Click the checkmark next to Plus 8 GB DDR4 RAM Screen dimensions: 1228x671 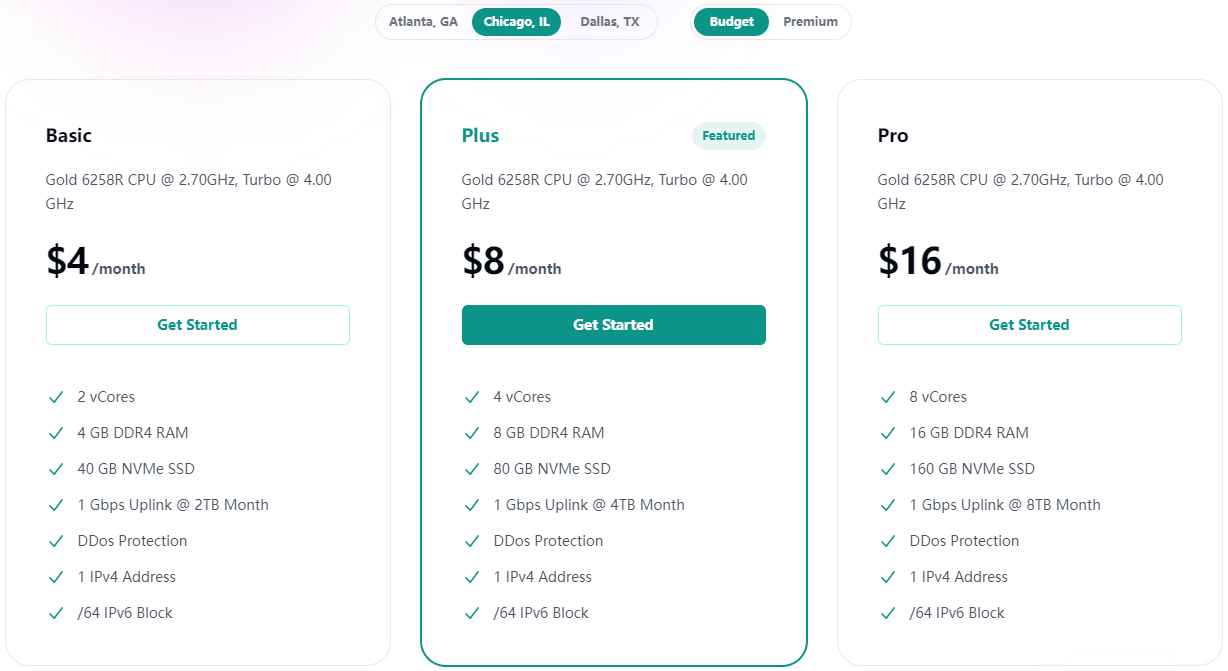point(472,433)
